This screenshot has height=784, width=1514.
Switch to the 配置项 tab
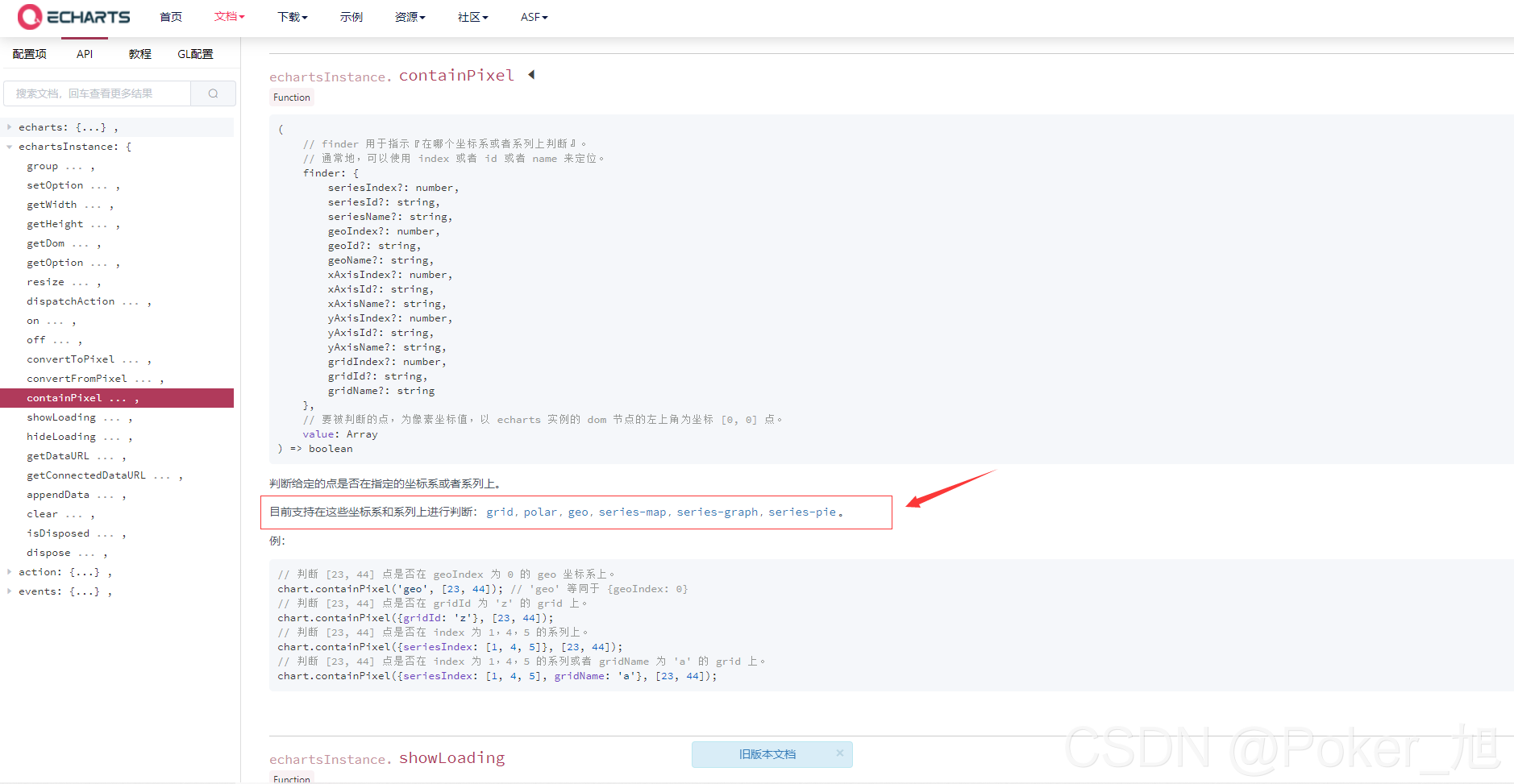(30, 54)
